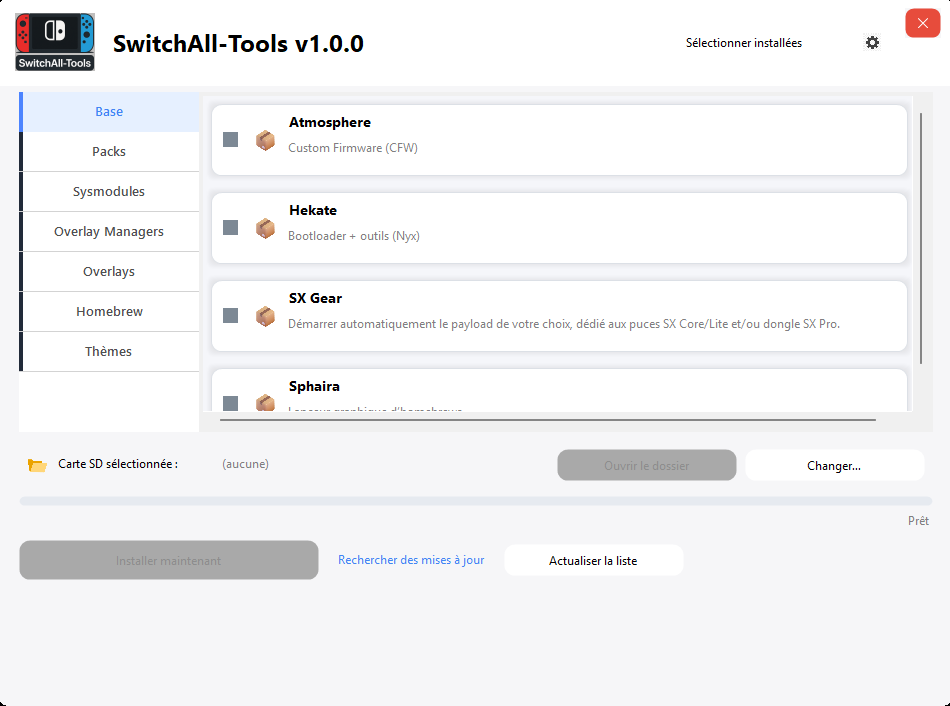Screen dimensions: 950x706
Task: Click 'Bootloader + outils (Nyx)' description
Action: [354, 236]
